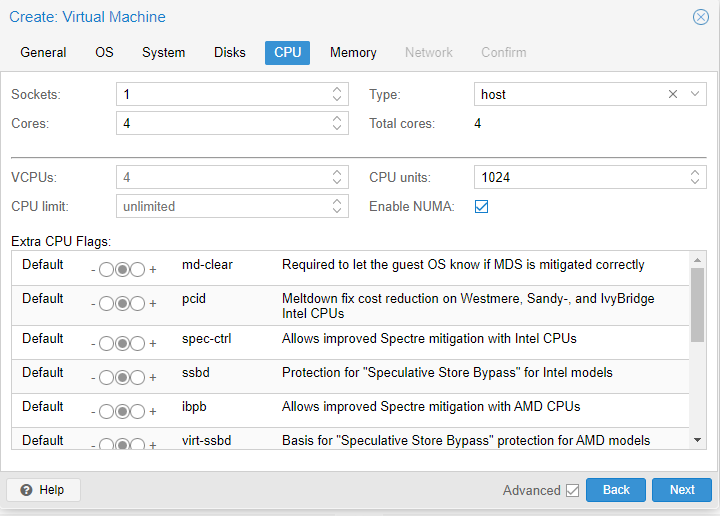The width and height of the screenshot is (720, 516).
Task: Click the Cores spinner arrows
Action: (337, 123)
